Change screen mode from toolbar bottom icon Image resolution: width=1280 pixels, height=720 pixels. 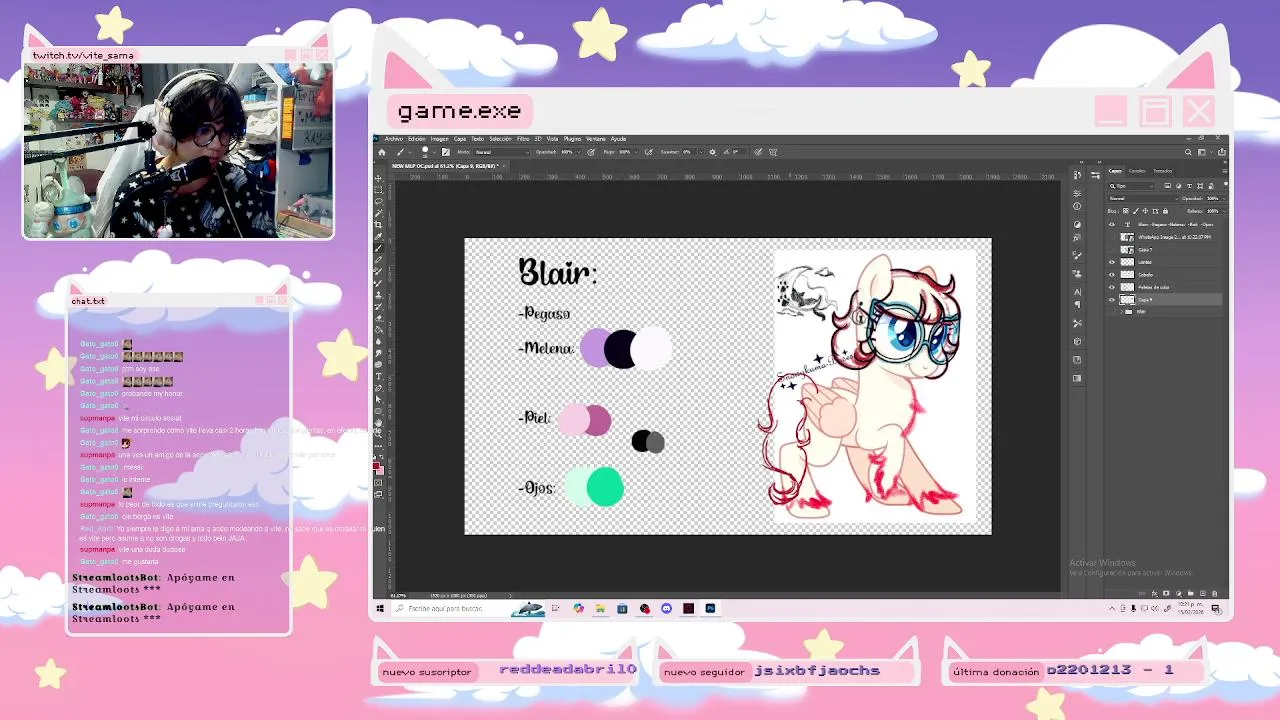click(378, 494)
